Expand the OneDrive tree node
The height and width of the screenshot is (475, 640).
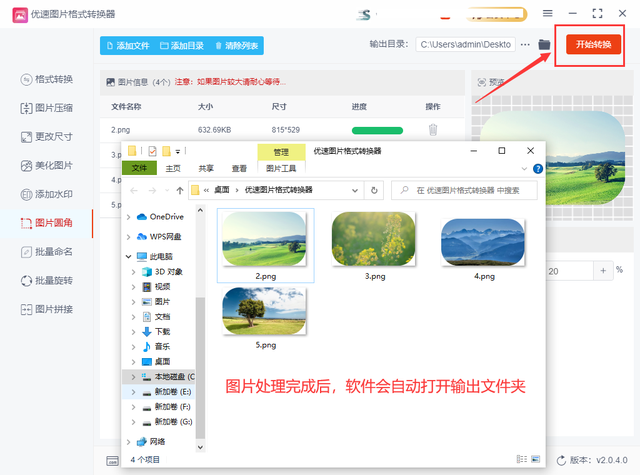pyautogui.click(x=129, y=217)
